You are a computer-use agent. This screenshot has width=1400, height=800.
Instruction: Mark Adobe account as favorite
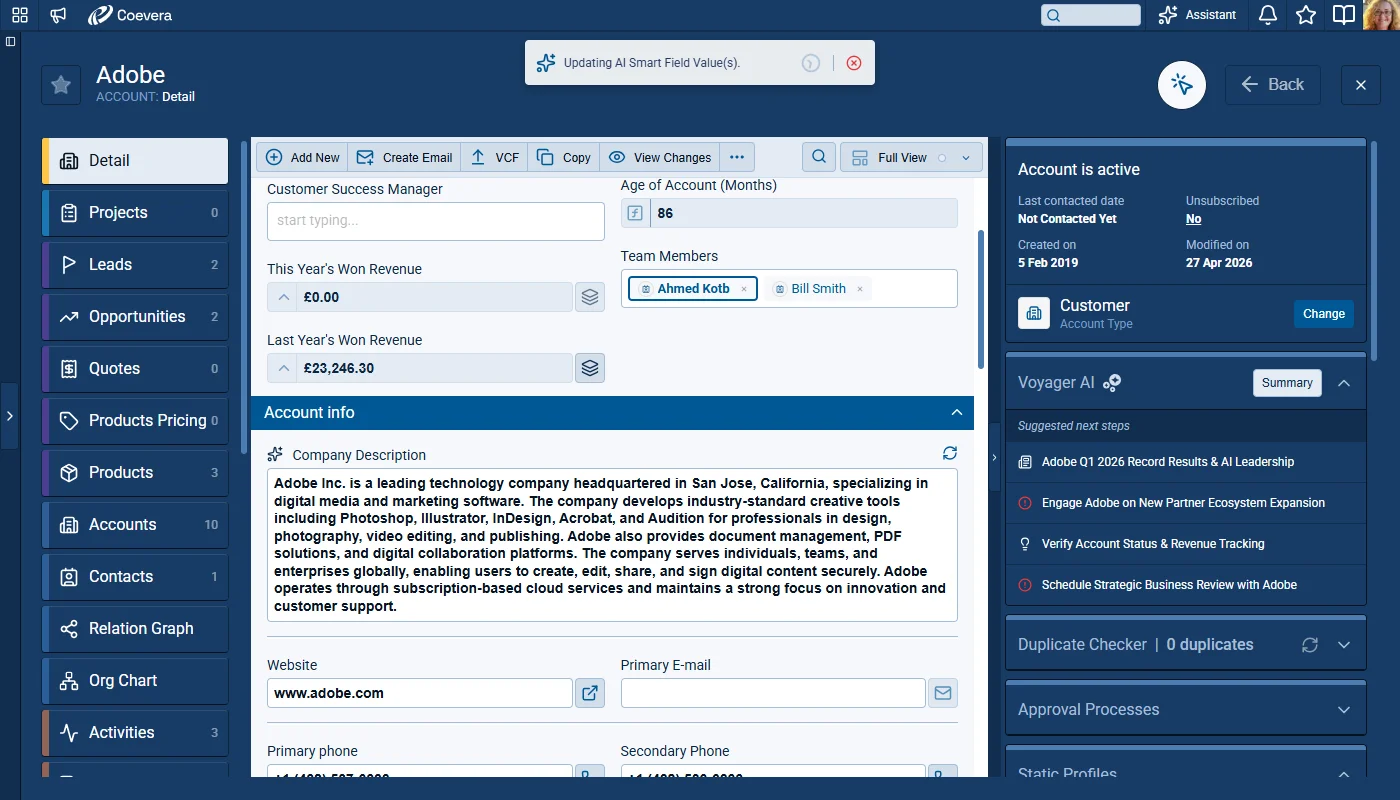coord(61,85)
